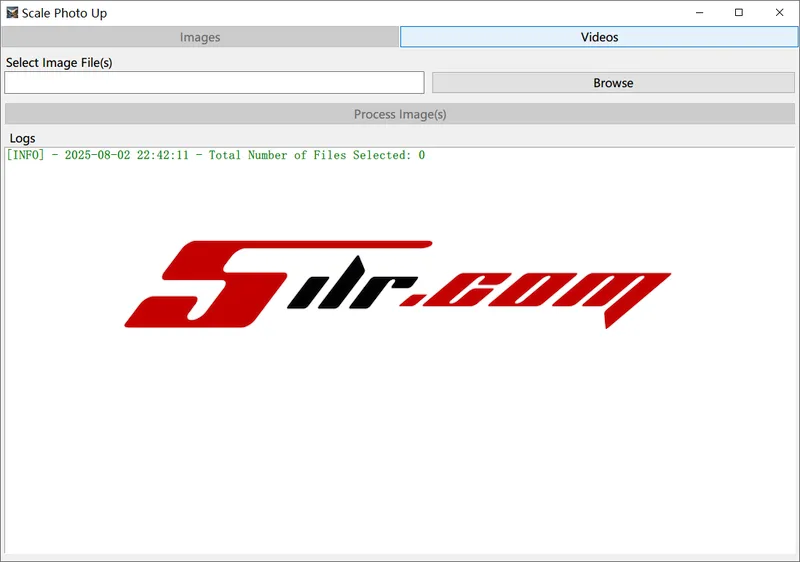The width and height of the screenshot is (800, 562).
Task: Switch to the Videos tab
Action: [599, 37]
